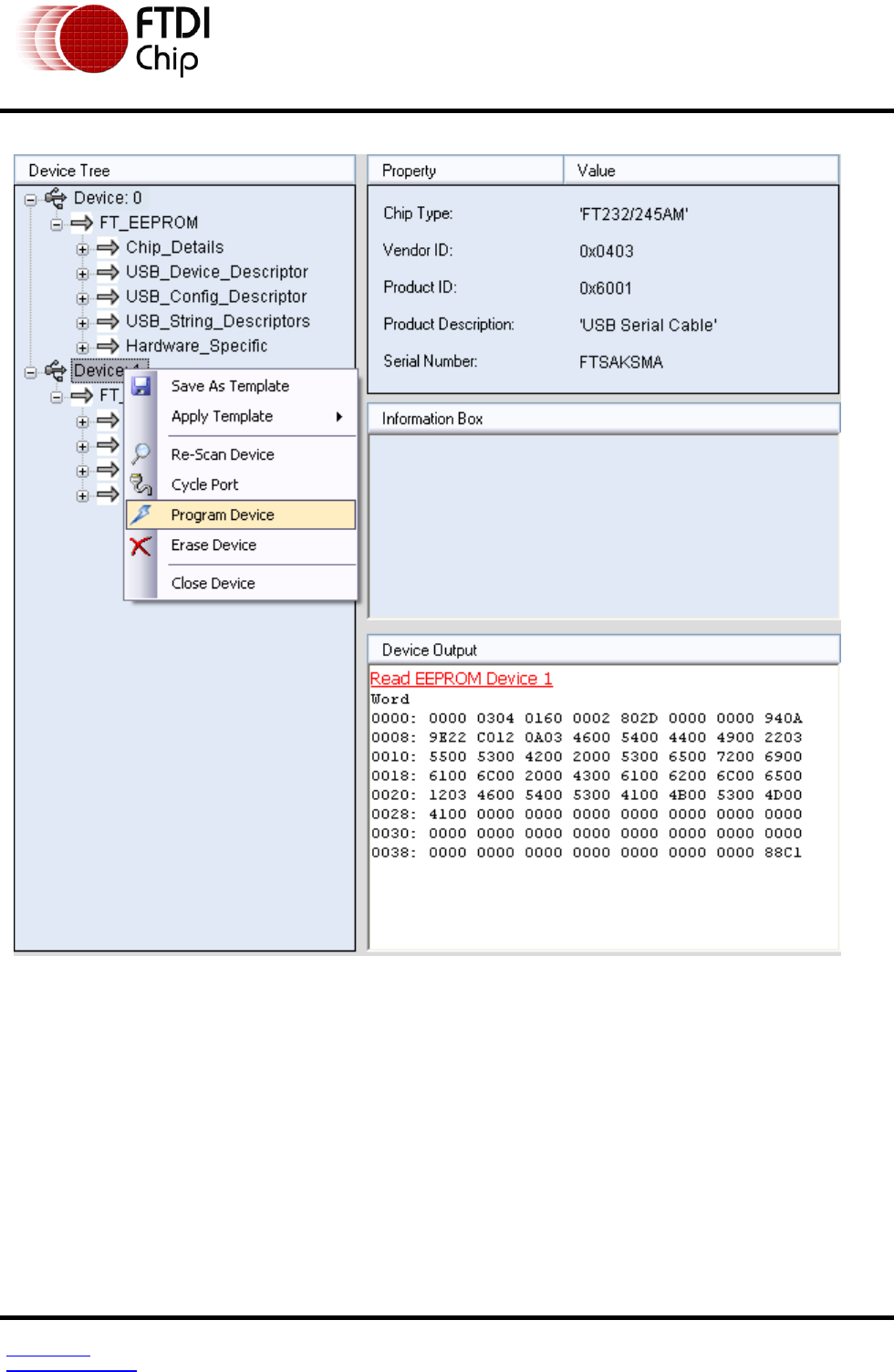Image resolution: width=894 pixels, height=1372 pixels.
Task: Expand the Chip_Details node
Action: [83, 249]
